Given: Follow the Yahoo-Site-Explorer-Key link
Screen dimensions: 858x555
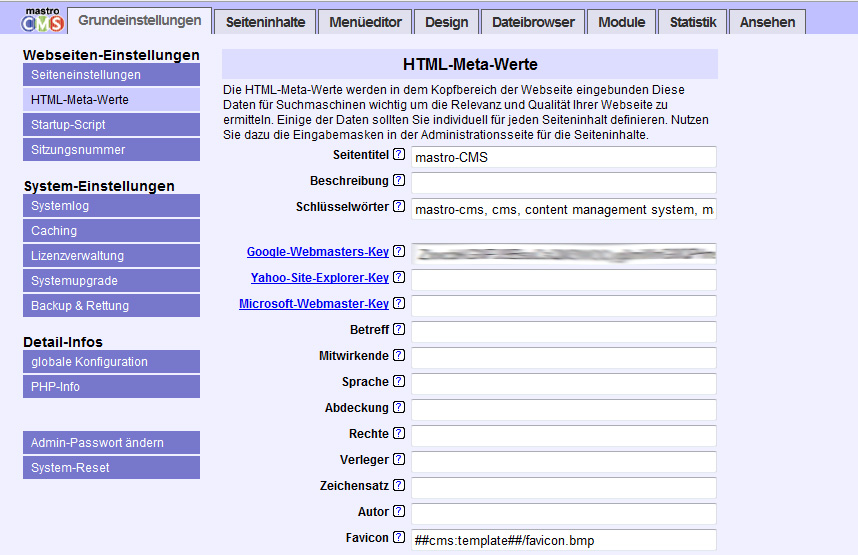Looking at the screenshot, I should coord(320,278).
